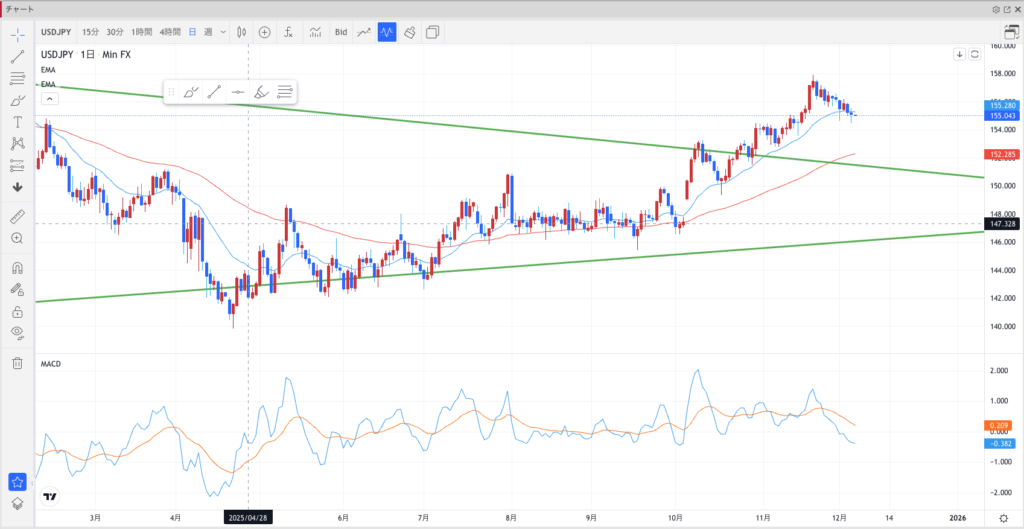The width and height of the screenshot is (1024, 529).
Task: Hide all drawings with eye icon
Action: 18,332
